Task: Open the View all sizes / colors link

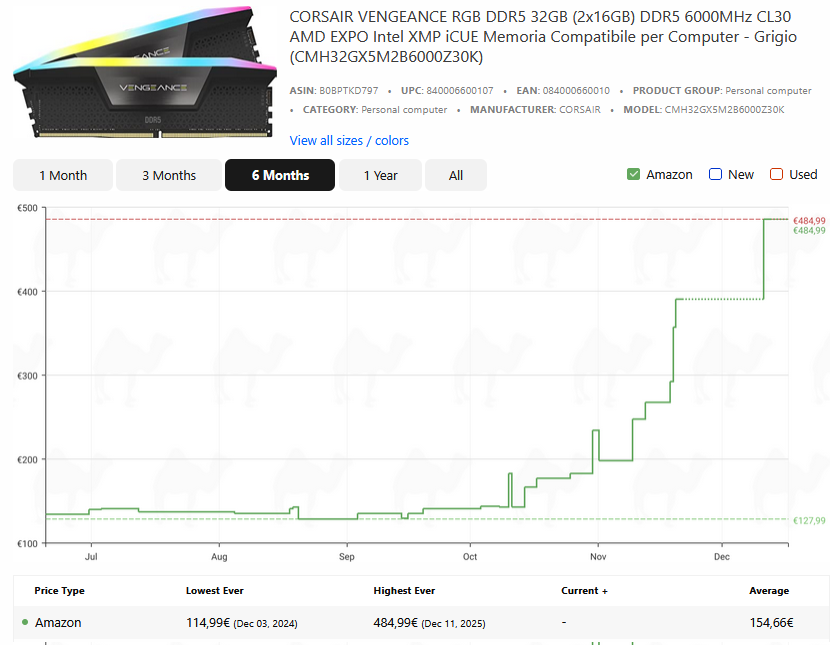Action: click(x=349, y=141)
